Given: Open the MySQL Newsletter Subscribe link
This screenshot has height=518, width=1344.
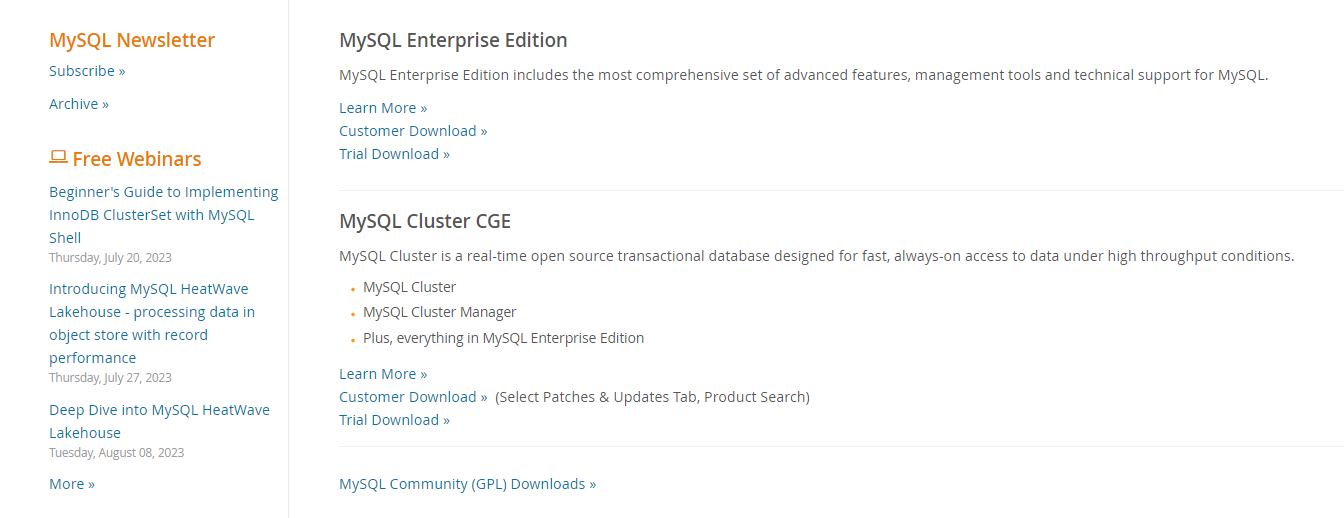Looking at the screenshot, I should 87,71.
